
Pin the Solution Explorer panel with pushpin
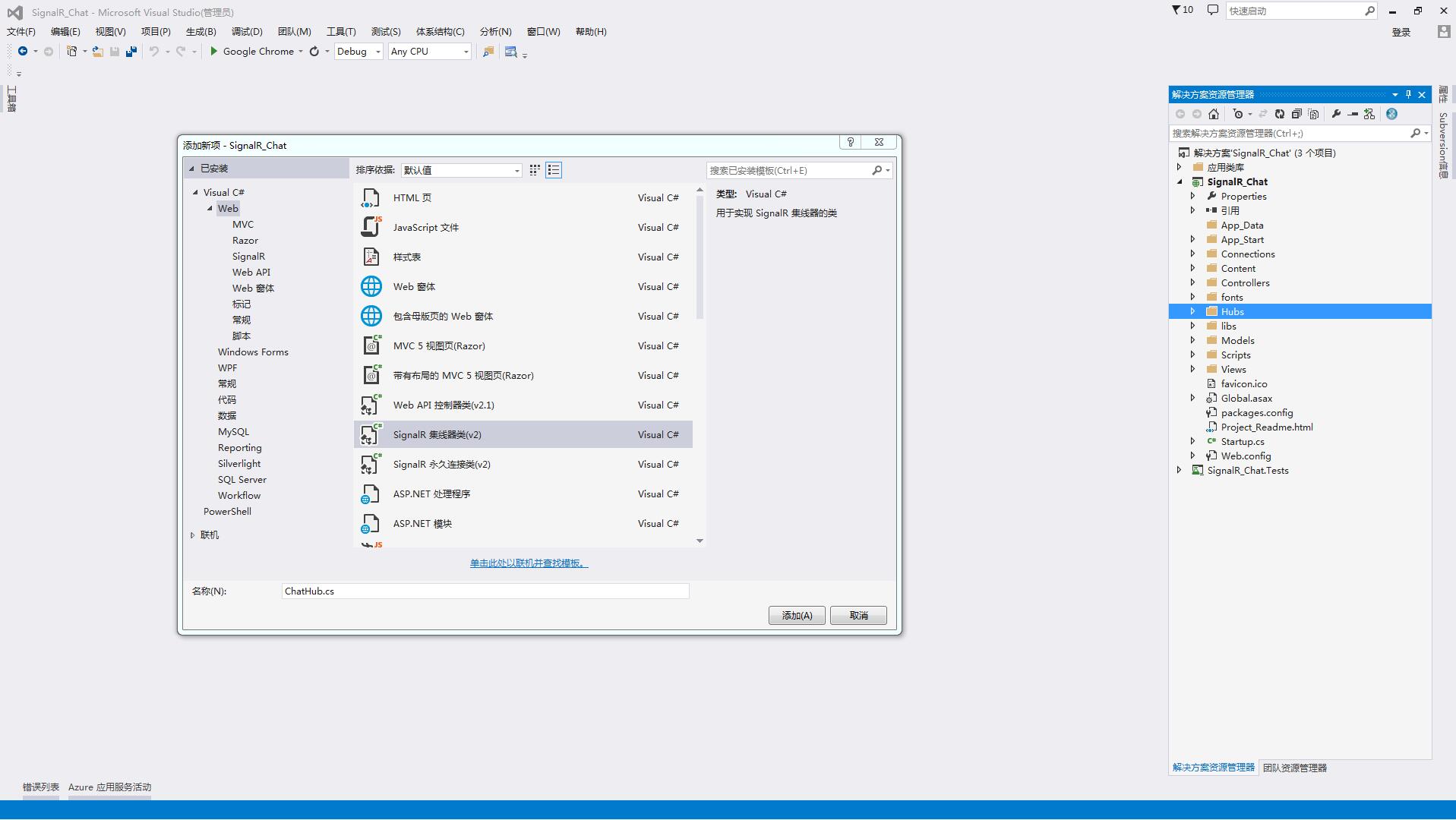1408,95
